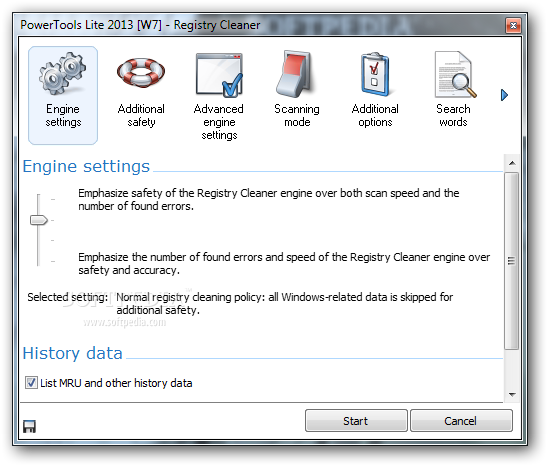Open the Additional safety lifebuoy icon
The width and height of the screenshot is (548, 466).
click(x=141, y=73)
